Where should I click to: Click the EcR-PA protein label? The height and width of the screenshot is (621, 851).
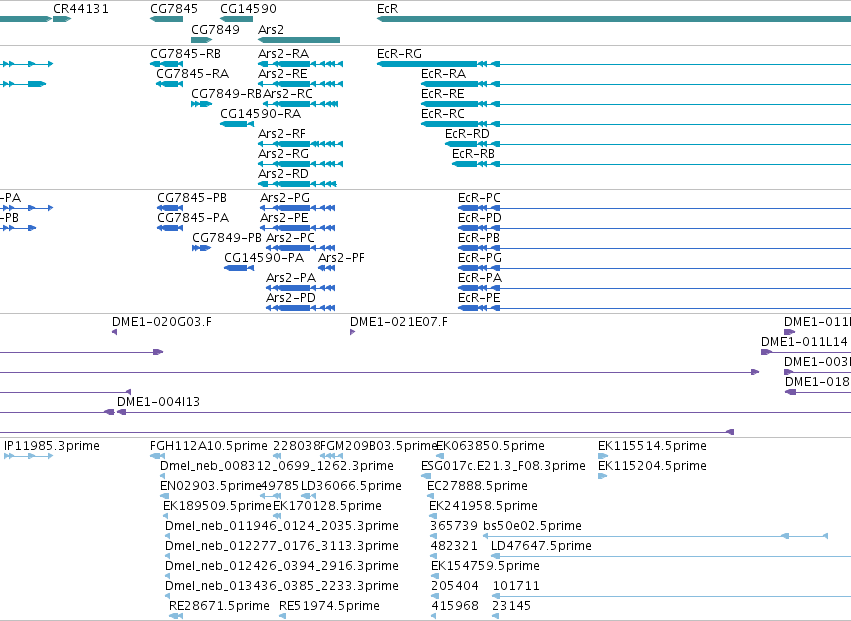pos(480,278)
